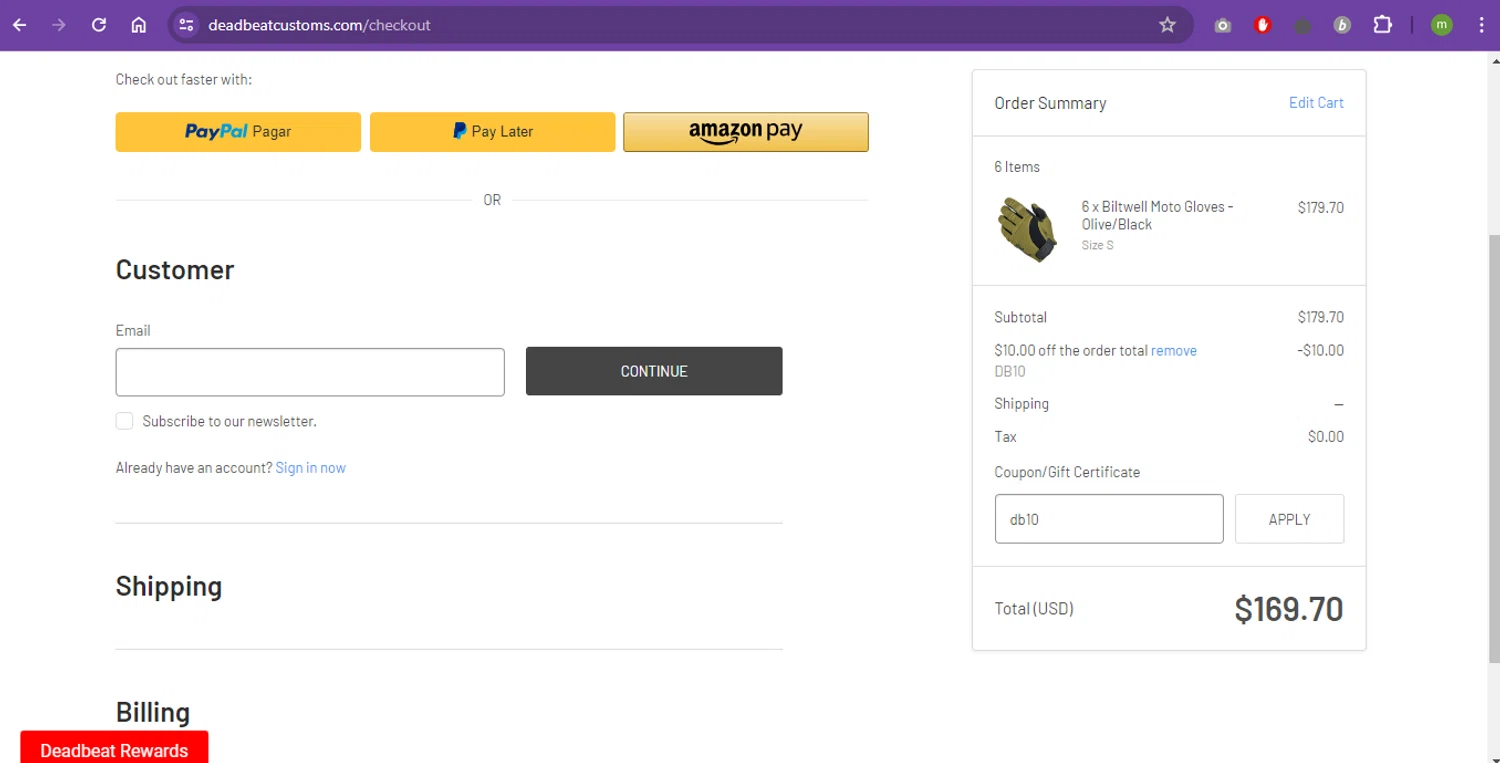Open the Extensions puzzle menu
Screen dimensions: 1500x763
pyautogui.click(x=1382, y=25)
